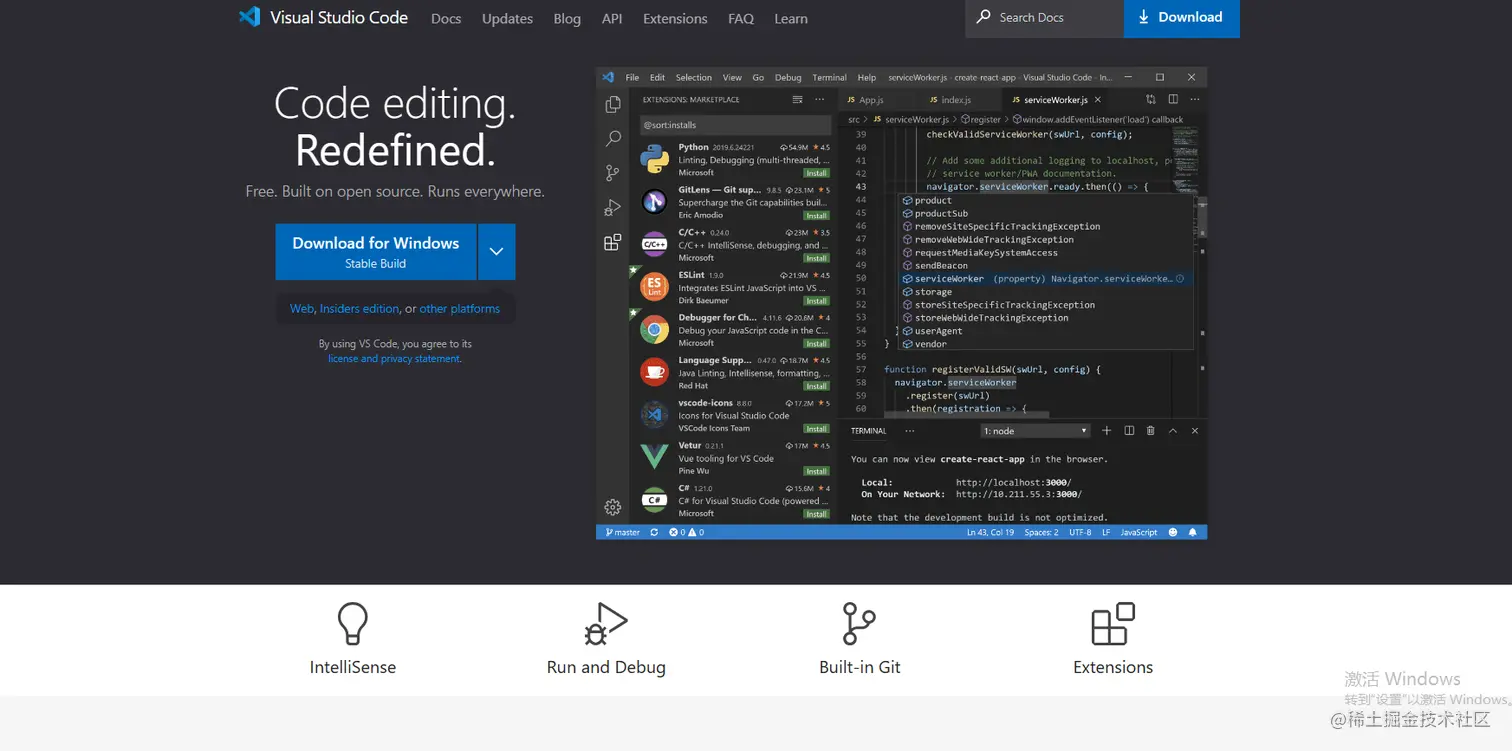Select the Search icon in the editor's activity bar
The image size is (1512, 751).
tap(613, 139)
